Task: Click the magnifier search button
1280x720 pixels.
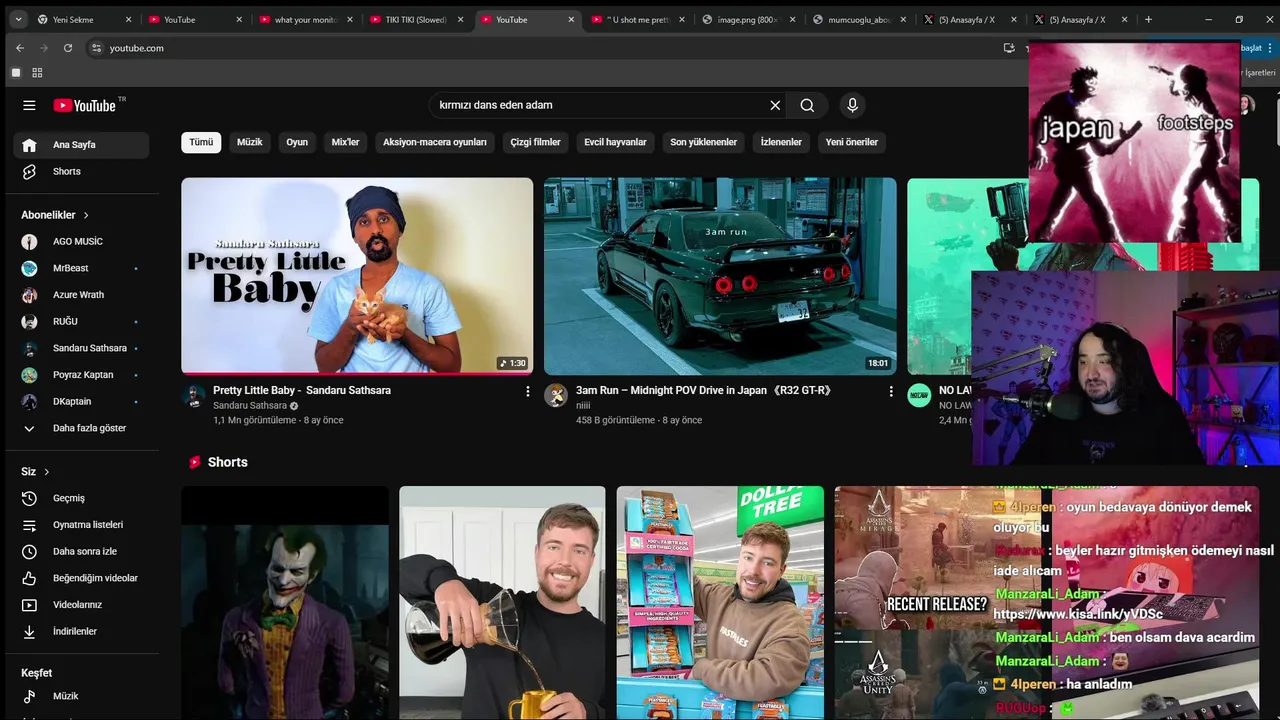Action: pyautogui.click(x=807, y=105)
